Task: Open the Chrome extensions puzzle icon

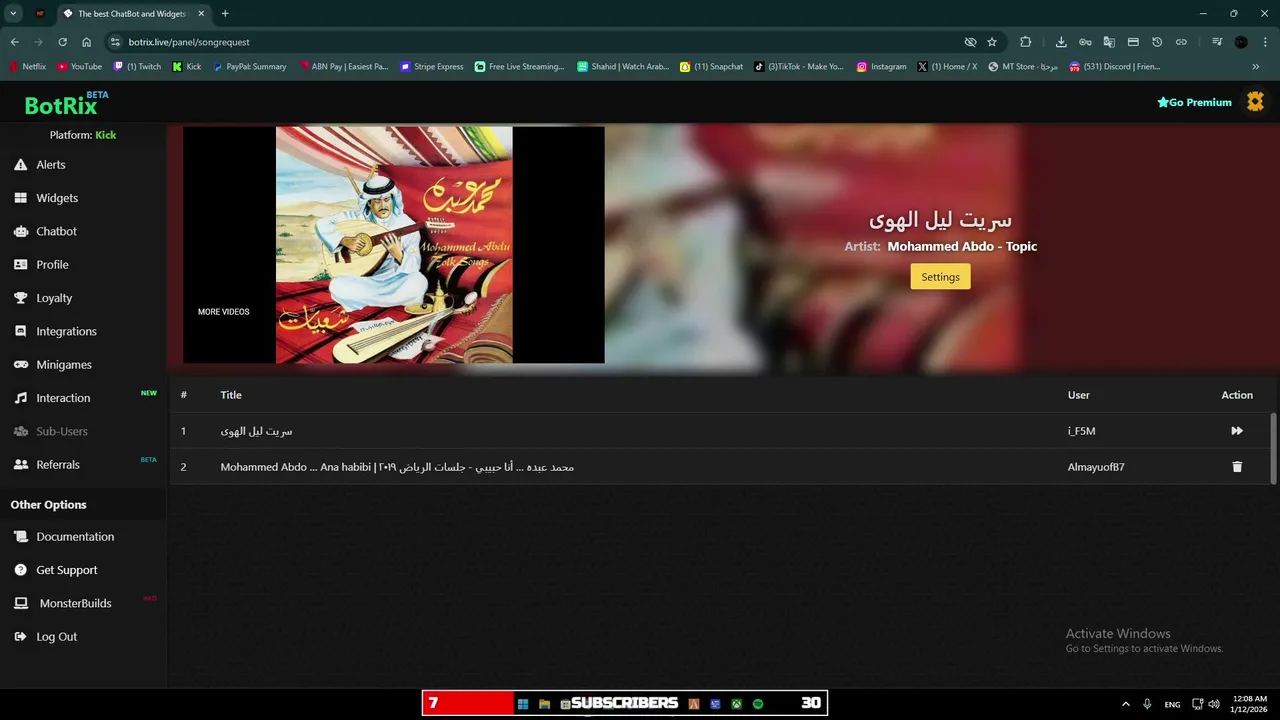Action: pos(1026,42)
